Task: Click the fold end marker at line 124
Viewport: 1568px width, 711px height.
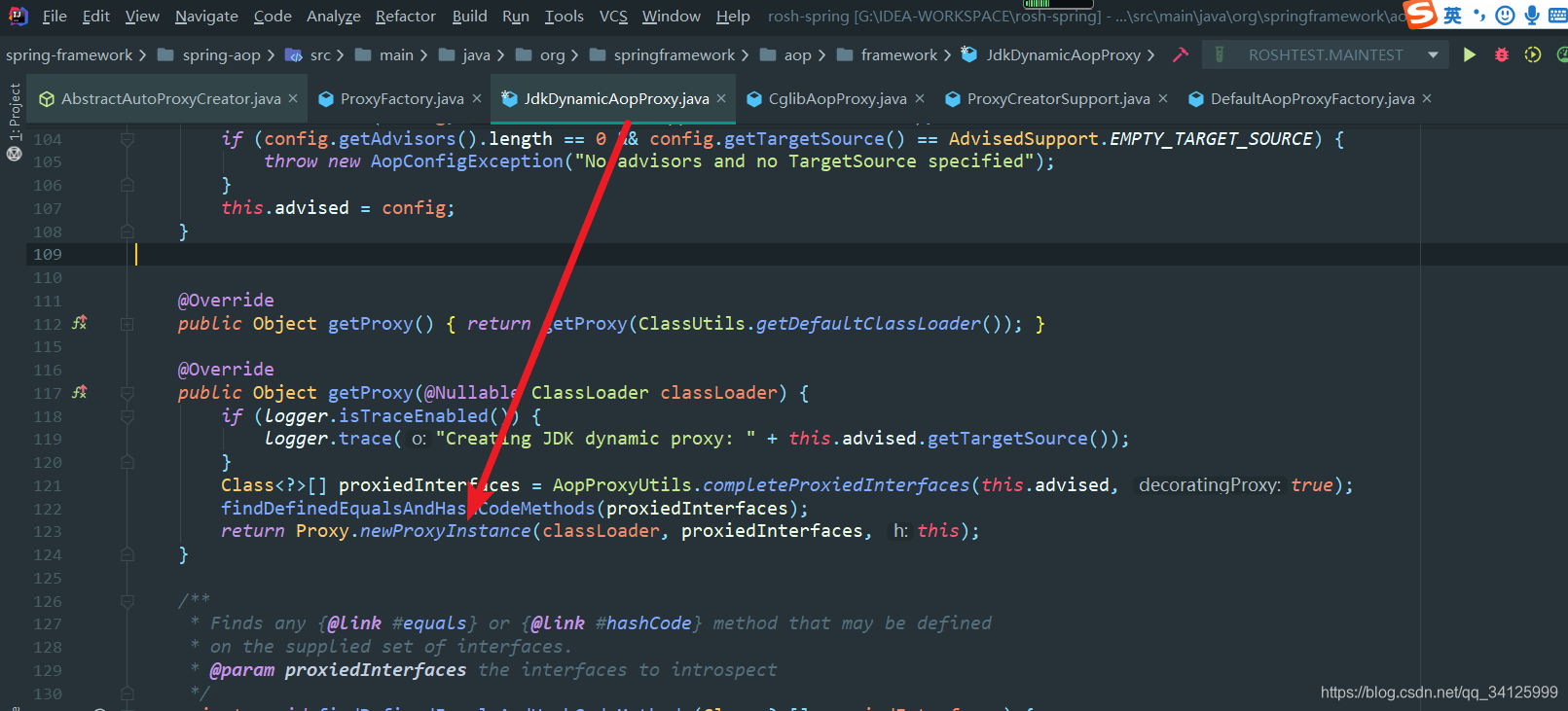Action: point(127,554)
